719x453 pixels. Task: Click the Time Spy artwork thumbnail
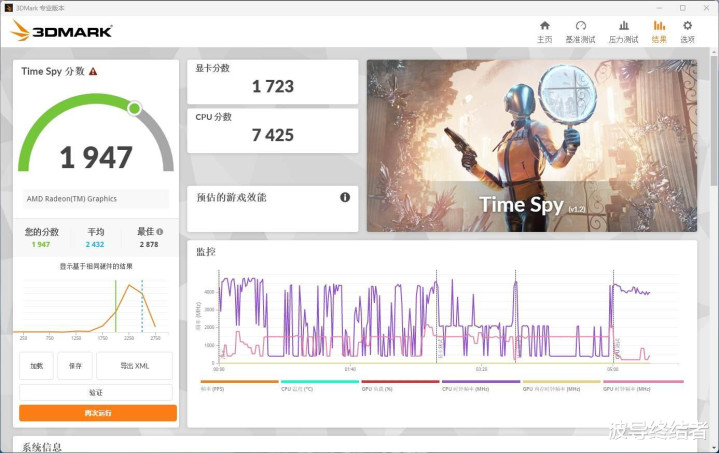(531, 146)
